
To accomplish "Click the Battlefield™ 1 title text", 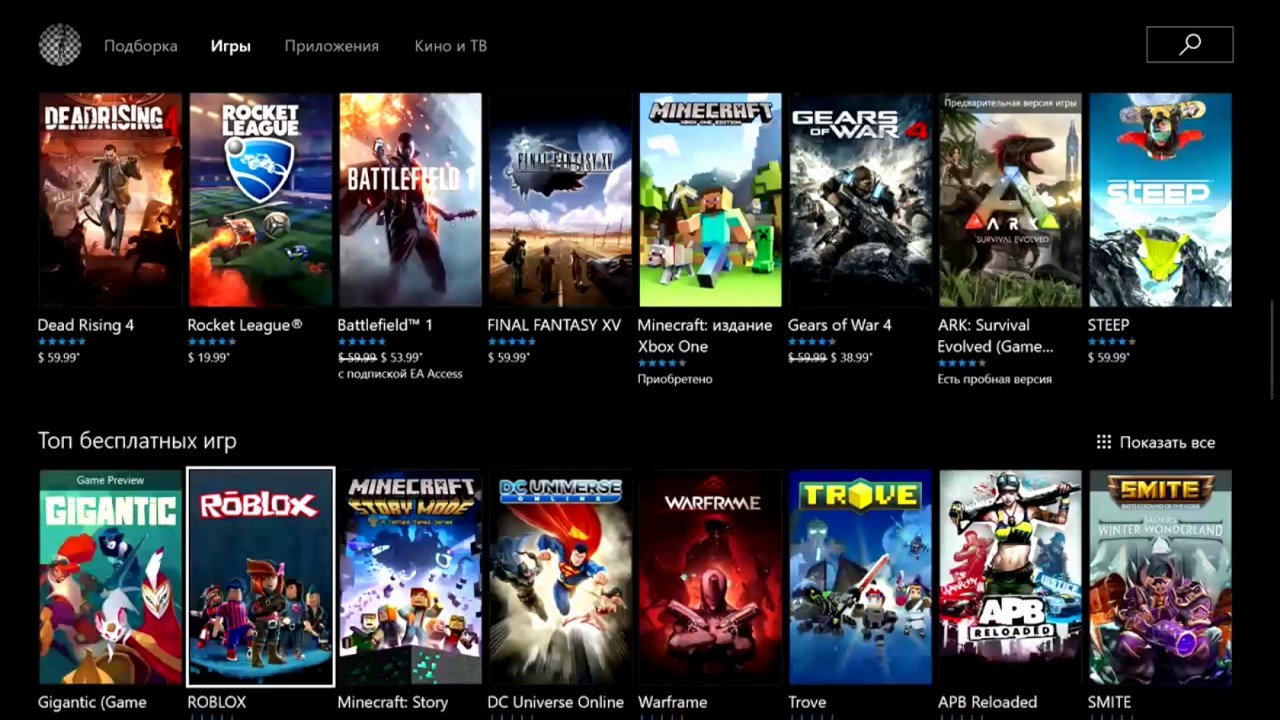I will click(385, 325).
